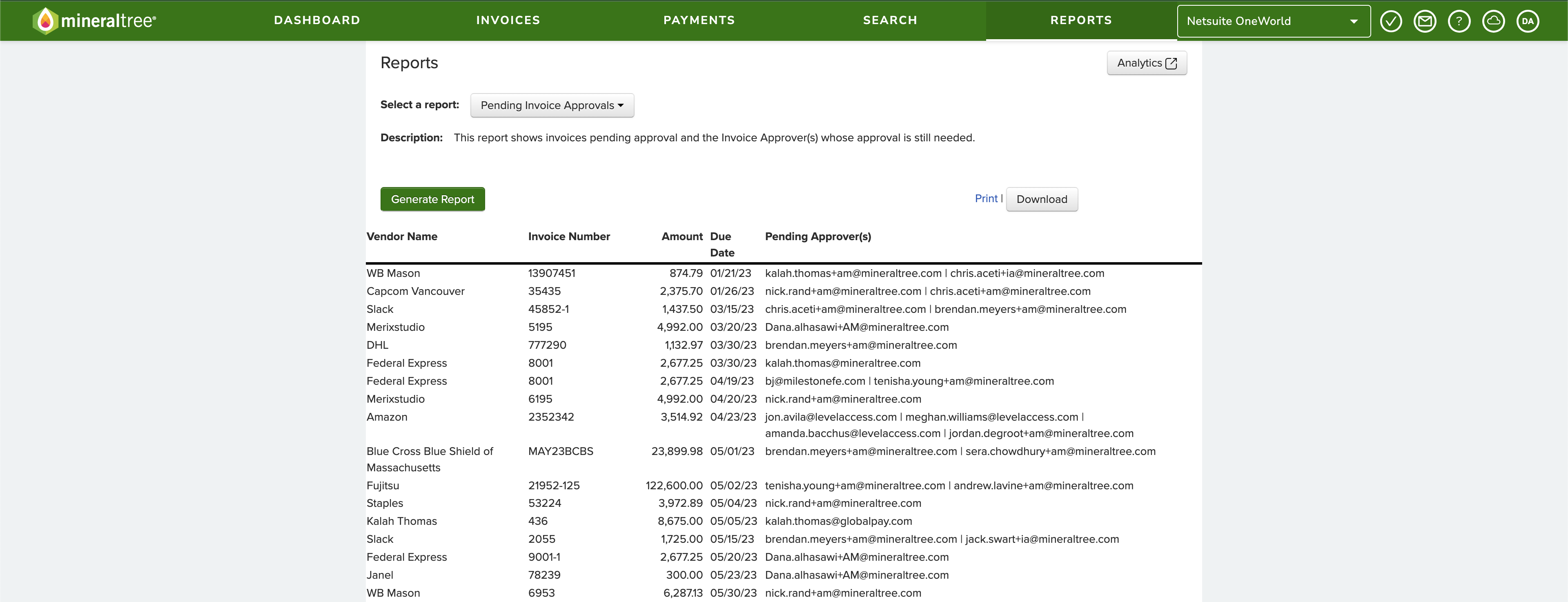Image resolution: width=1568 pixels, height=602 pixels.
Task: Click the Amount column header
Action: (682, 236)
